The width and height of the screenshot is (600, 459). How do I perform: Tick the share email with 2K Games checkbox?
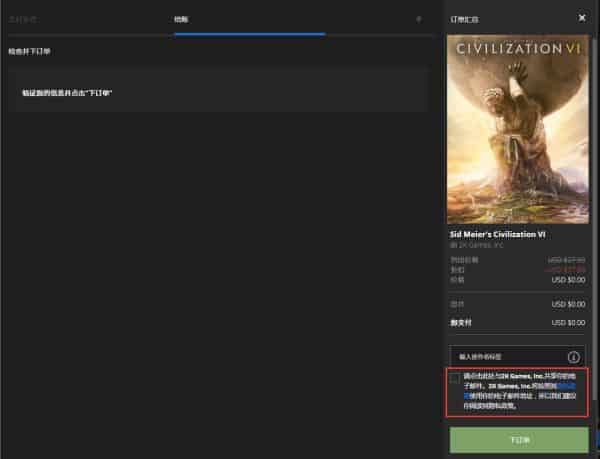point(455,378)
